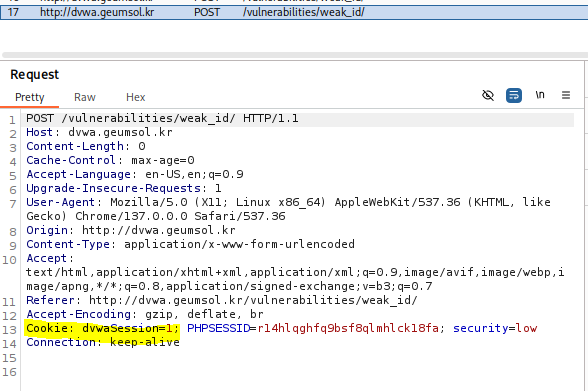Click POST method cell in row 17
The height and width of the screenshot is (391, 588).
(x=207, y=12)
